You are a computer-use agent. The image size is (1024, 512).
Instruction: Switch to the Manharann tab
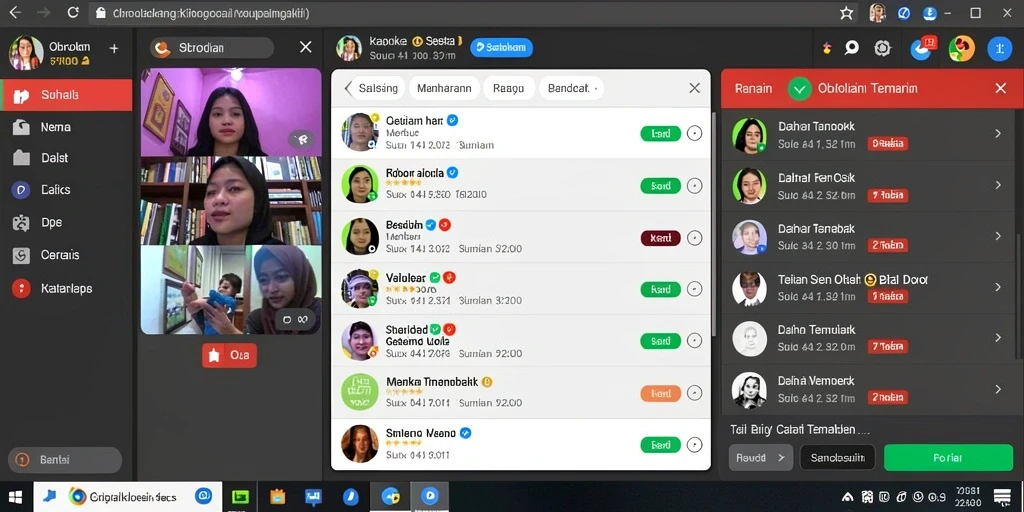444,88
